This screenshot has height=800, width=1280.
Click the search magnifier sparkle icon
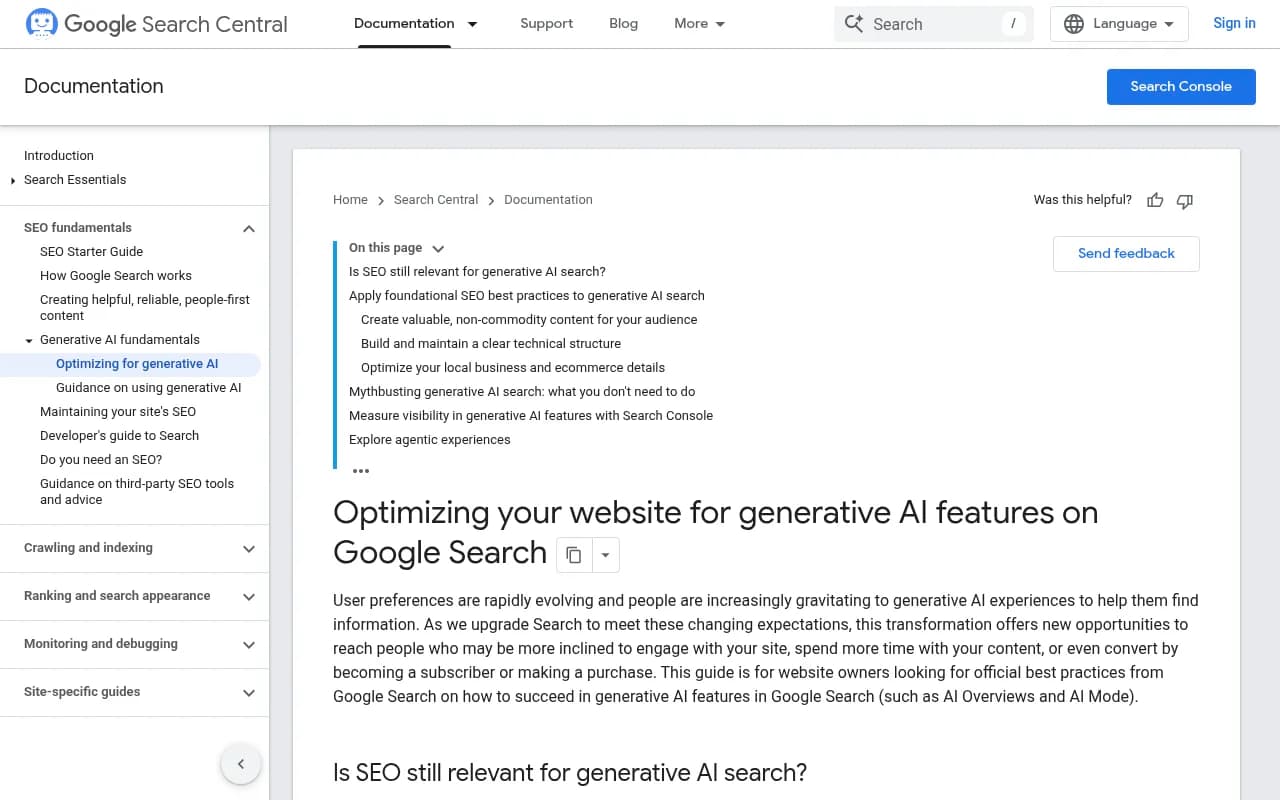(853, 24)
